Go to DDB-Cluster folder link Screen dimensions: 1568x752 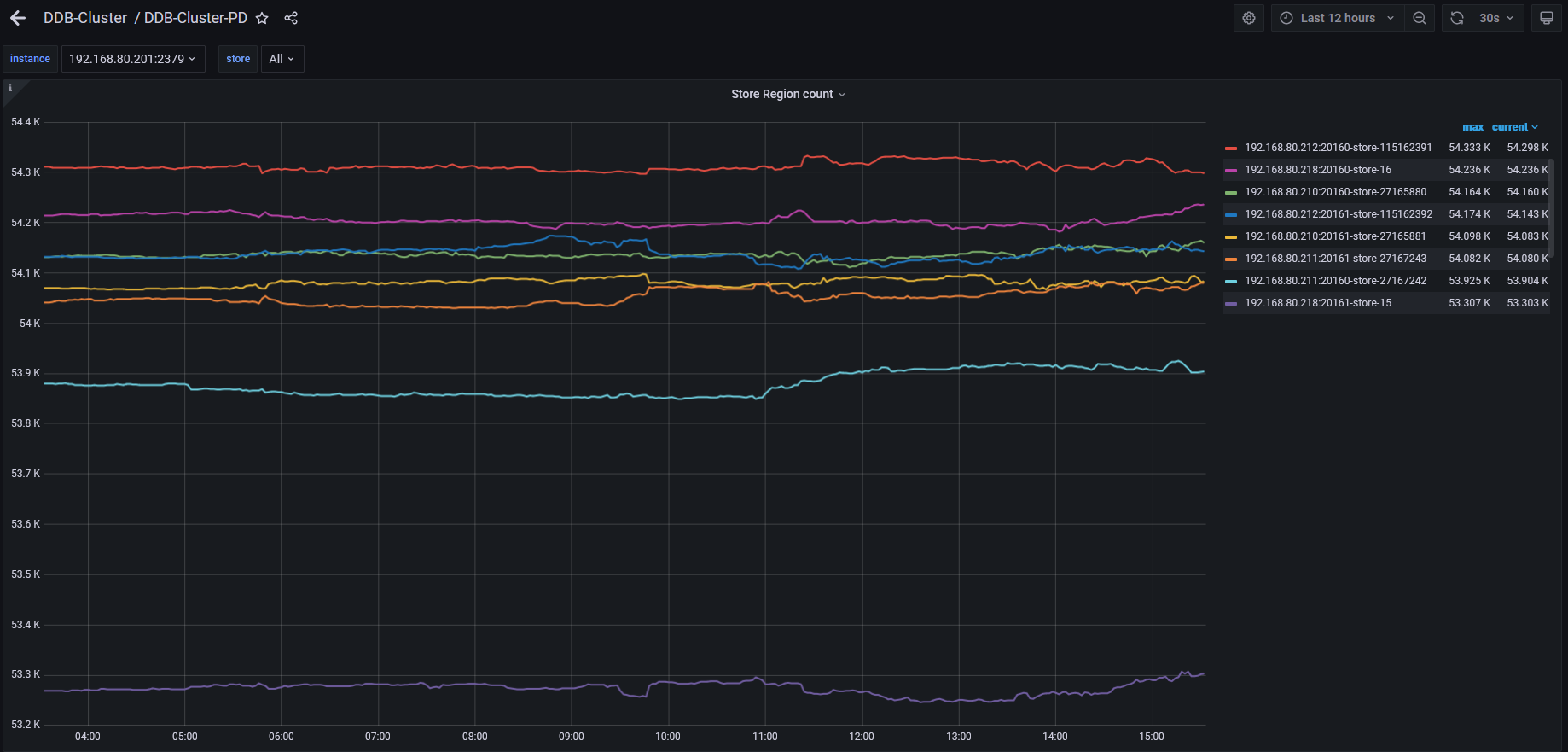pos(85,18)
